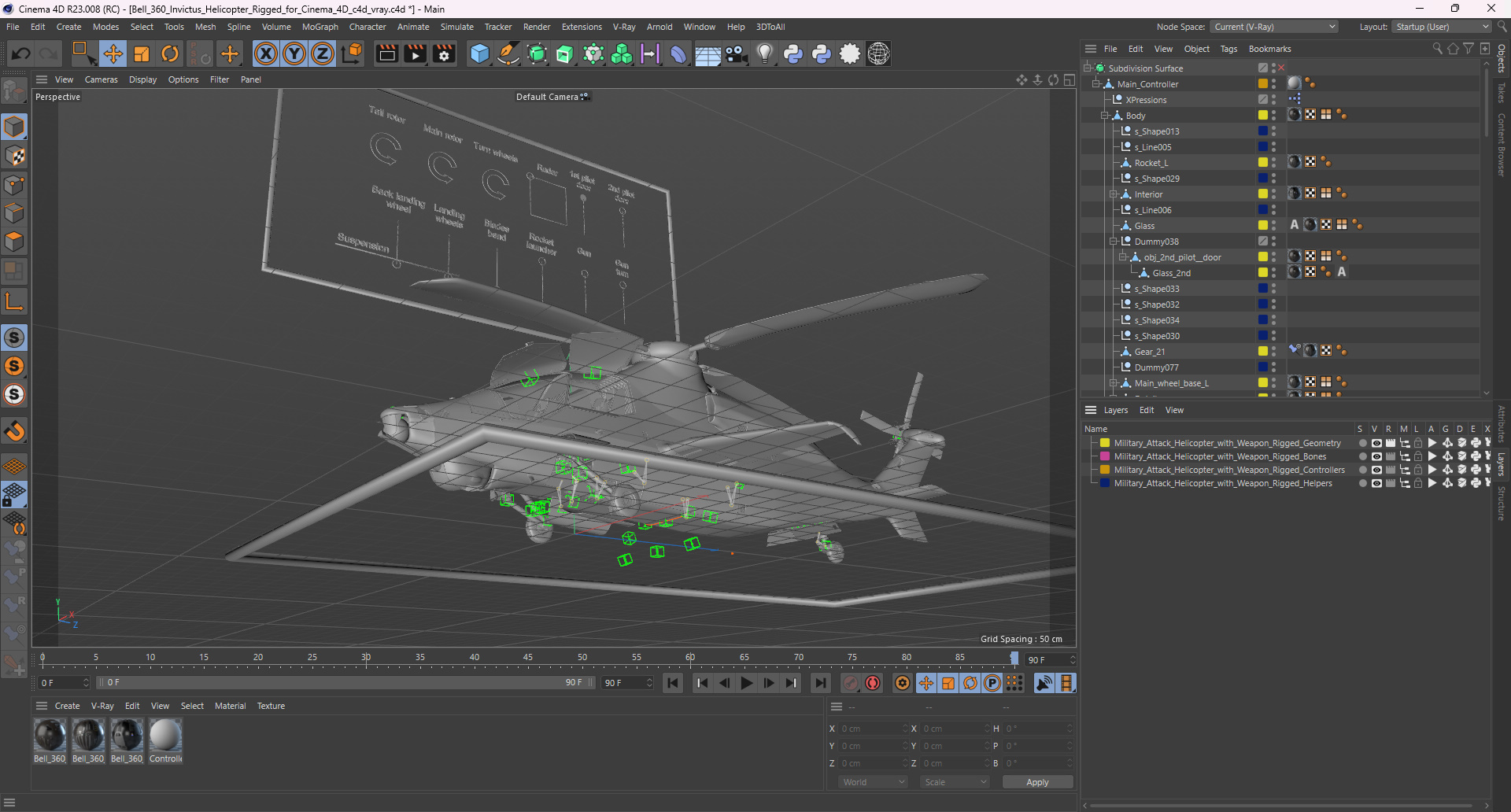
Task: Open Layers panel Edit menu
Action: pyautogui.click(x=1147, y=410)
